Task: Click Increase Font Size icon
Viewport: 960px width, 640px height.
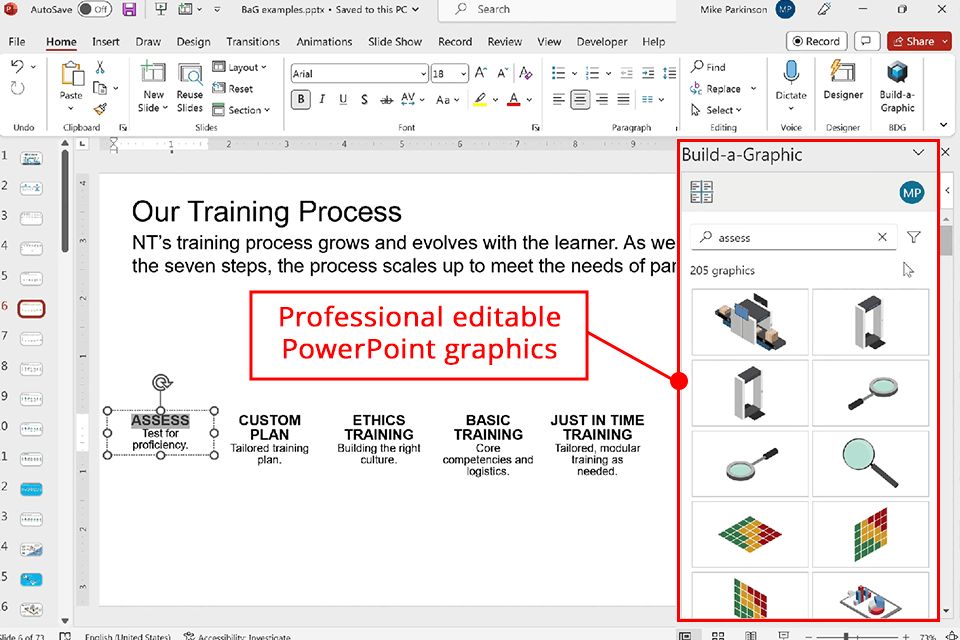Action: point(481,73)
